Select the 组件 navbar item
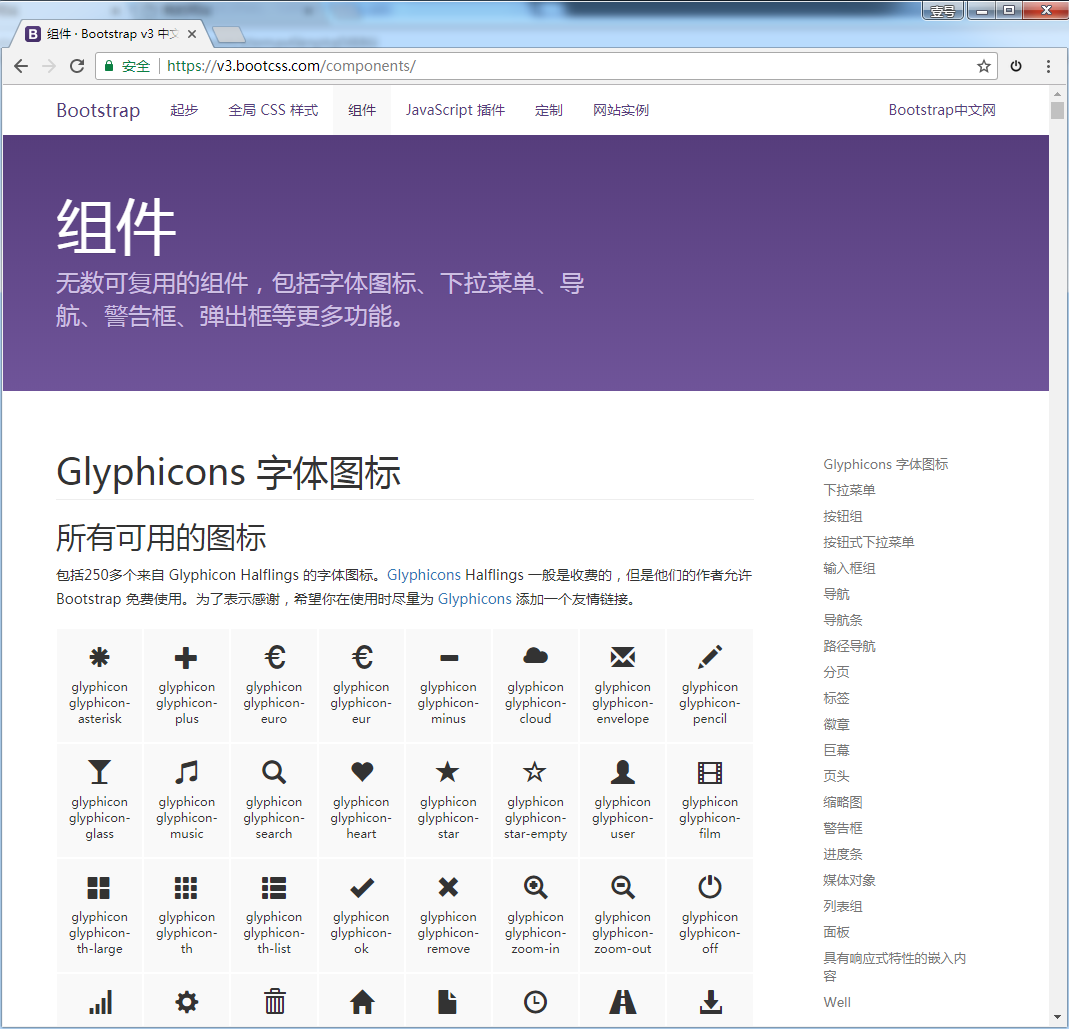Screen dimensions: 1069x1029 (362, 110)
